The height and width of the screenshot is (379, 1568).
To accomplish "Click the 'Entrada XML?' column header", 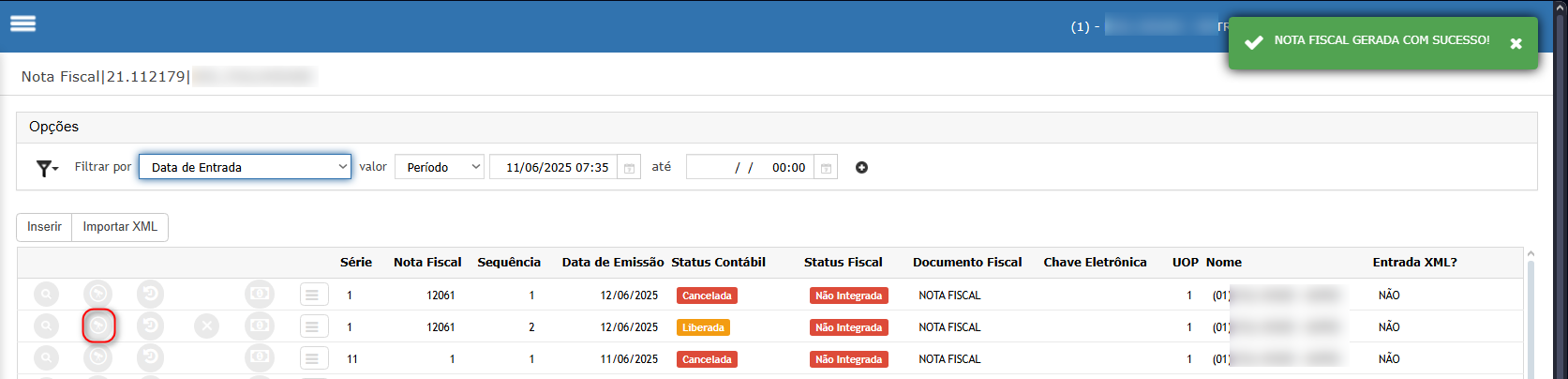I will [1414, 263].
